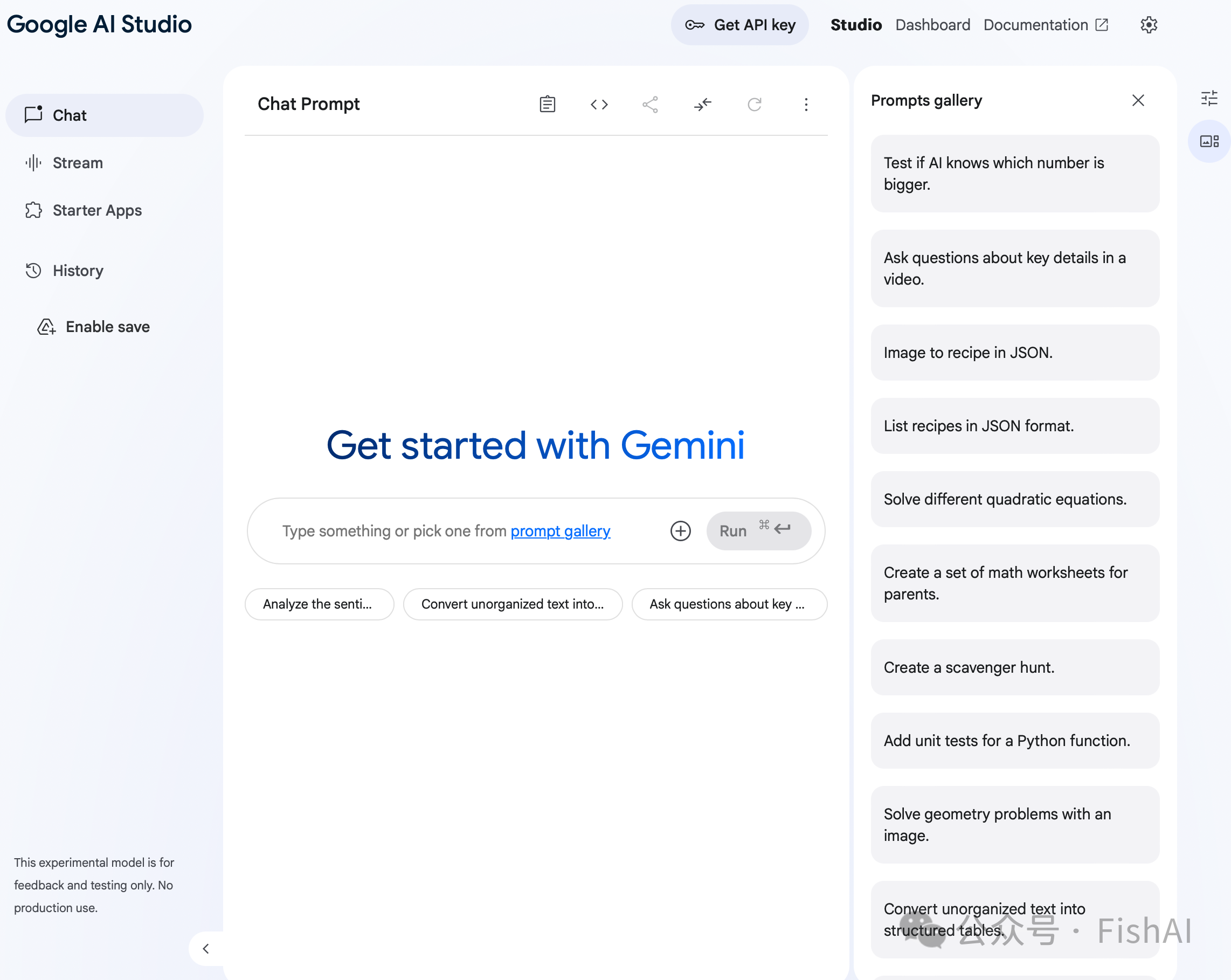The width and height of the screenshot is (1231, 980).
Task: Click the Google AI Studio logo
Action: [x=99, y=25]
